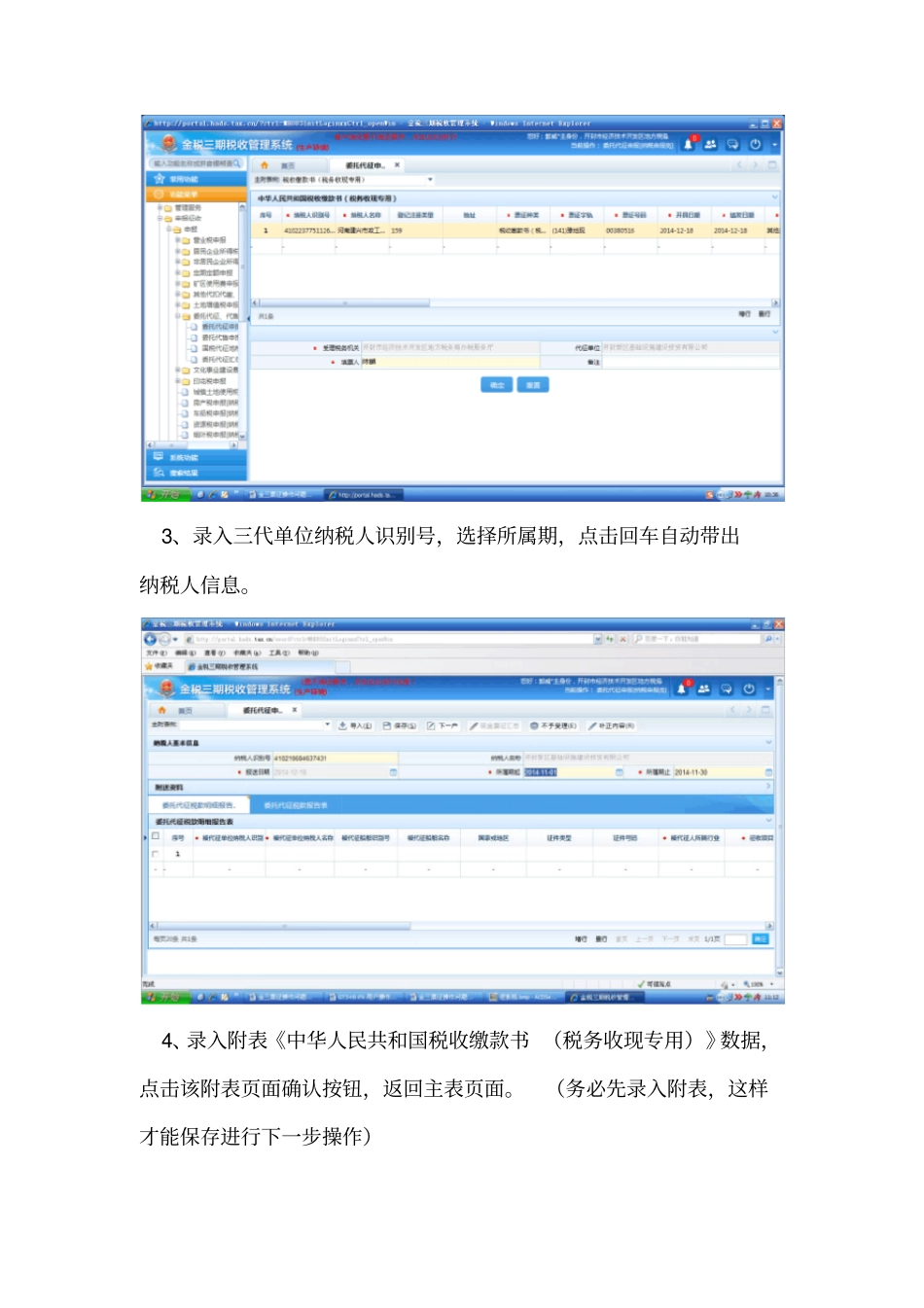Open the header dropdown arrow beside the power icon, lower screenshot
Viewport: 924px width, 1308px height.
pyautogui.click(x=768, y=689)
